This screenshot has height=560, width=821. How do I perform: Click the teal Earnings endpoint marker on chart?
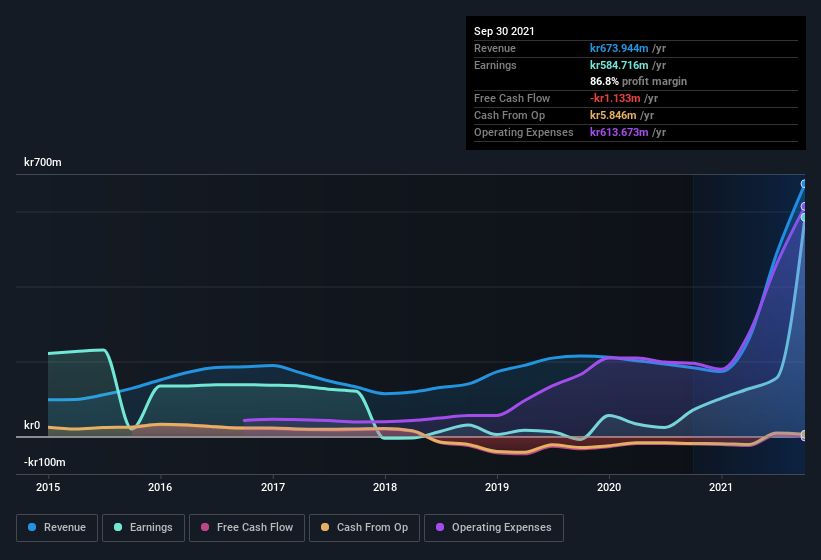tap(804, 217)
